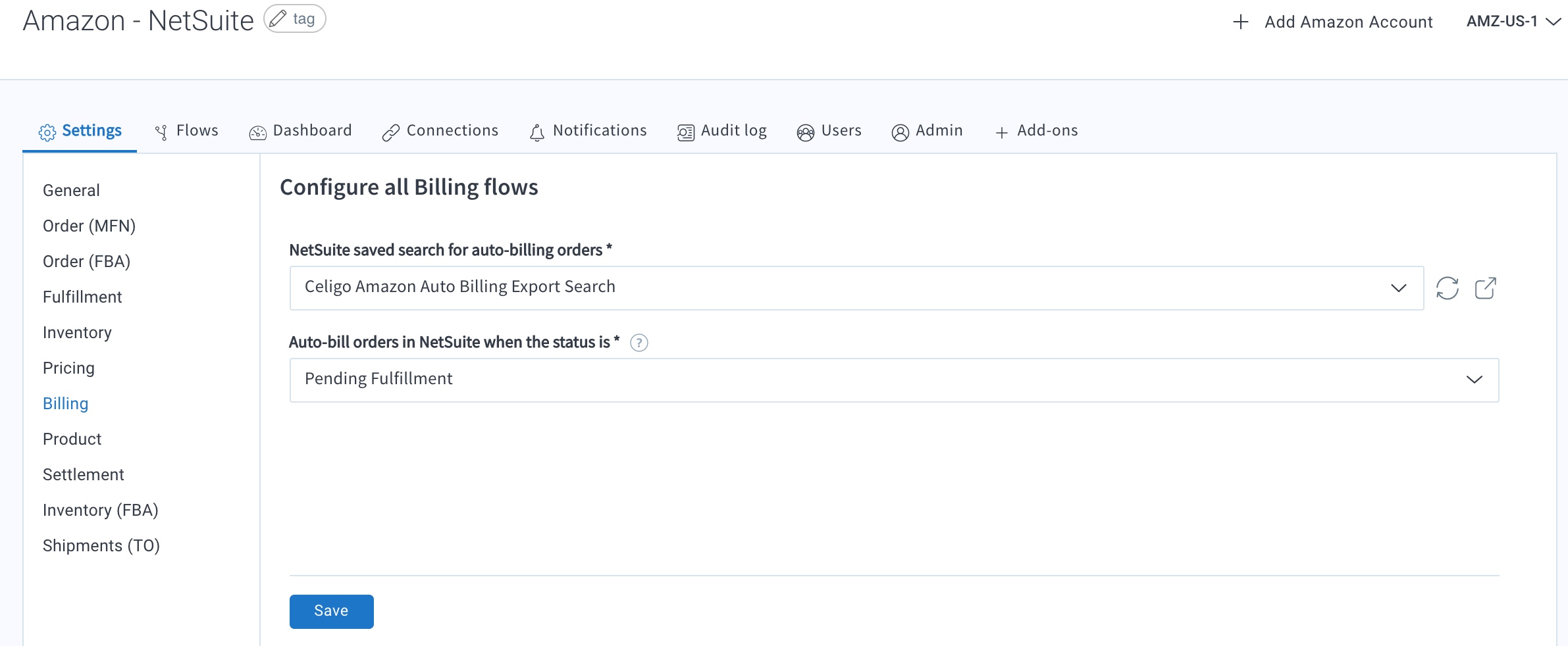This screenshot has width=1568, height=646.
Task: Click the refresh saved search icon
Action: coord(1447,288)
